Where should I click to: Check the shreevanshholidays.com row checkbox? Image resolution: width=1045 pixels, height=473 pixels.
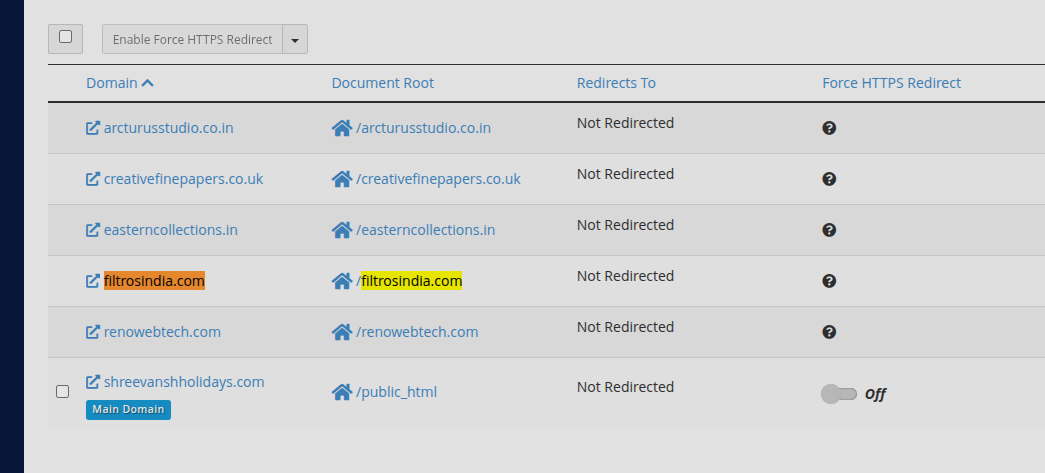(62, 391)
